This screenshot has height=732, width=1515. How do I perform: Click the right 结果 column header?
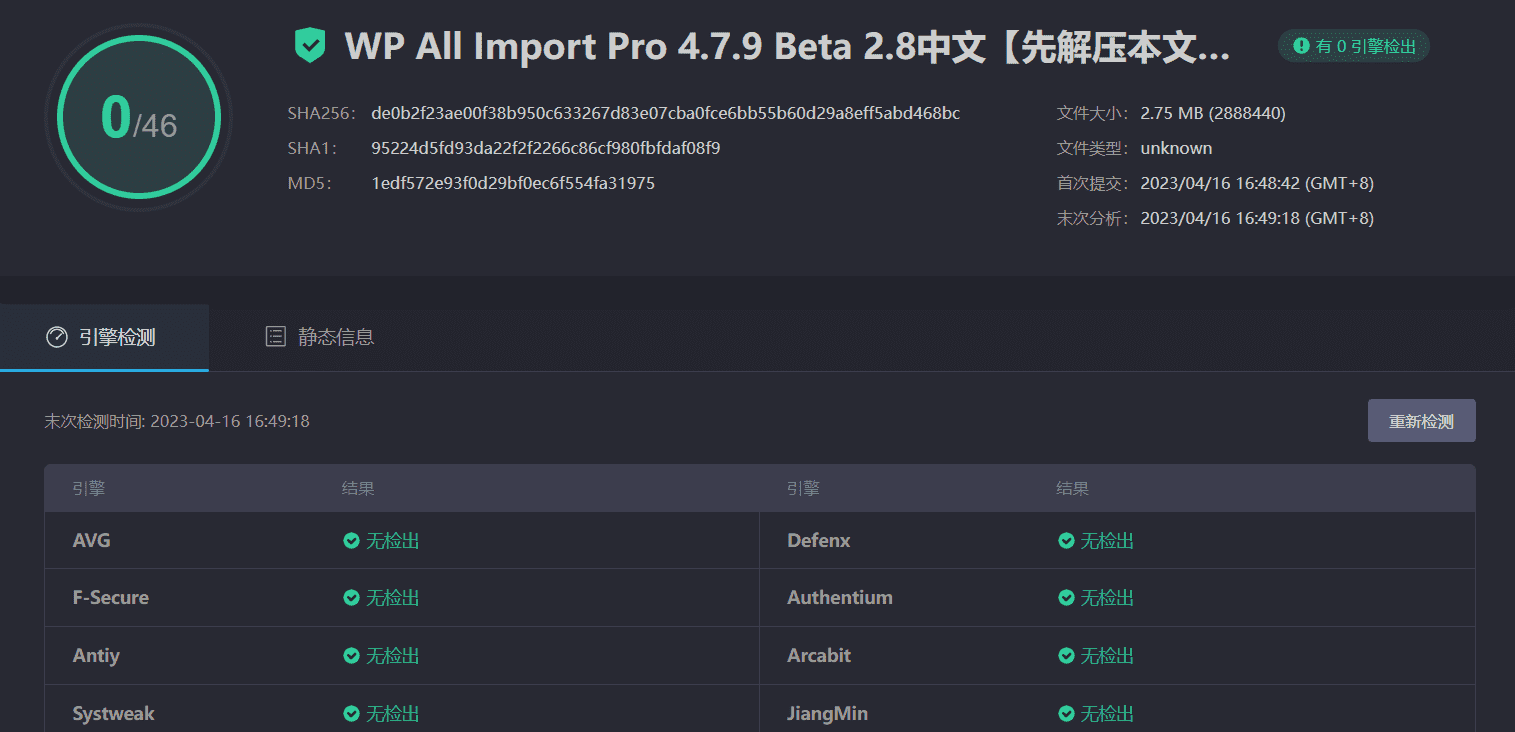pyautogui.click(x=1073, y=489)
